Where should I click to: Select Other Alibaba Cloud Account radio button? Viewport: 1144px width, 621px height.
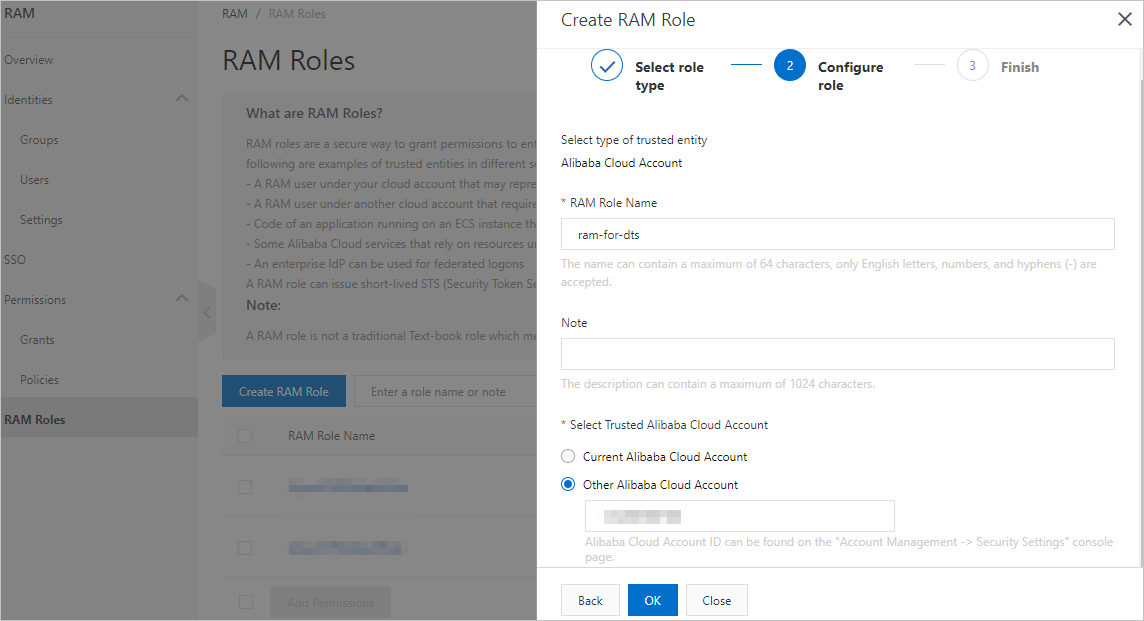tap(568, 484)
